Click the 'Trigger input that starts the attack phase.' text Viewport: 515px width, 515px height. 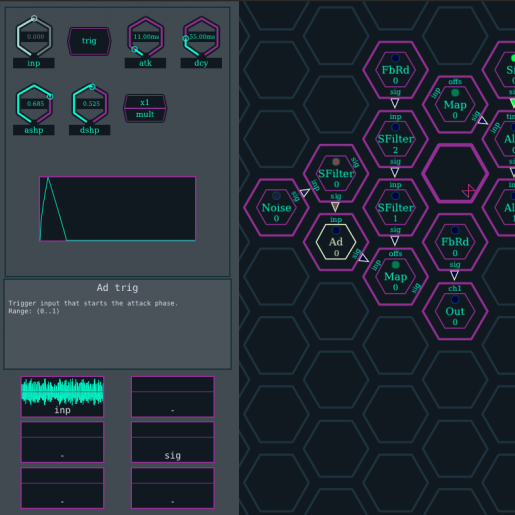click(93, 303)
